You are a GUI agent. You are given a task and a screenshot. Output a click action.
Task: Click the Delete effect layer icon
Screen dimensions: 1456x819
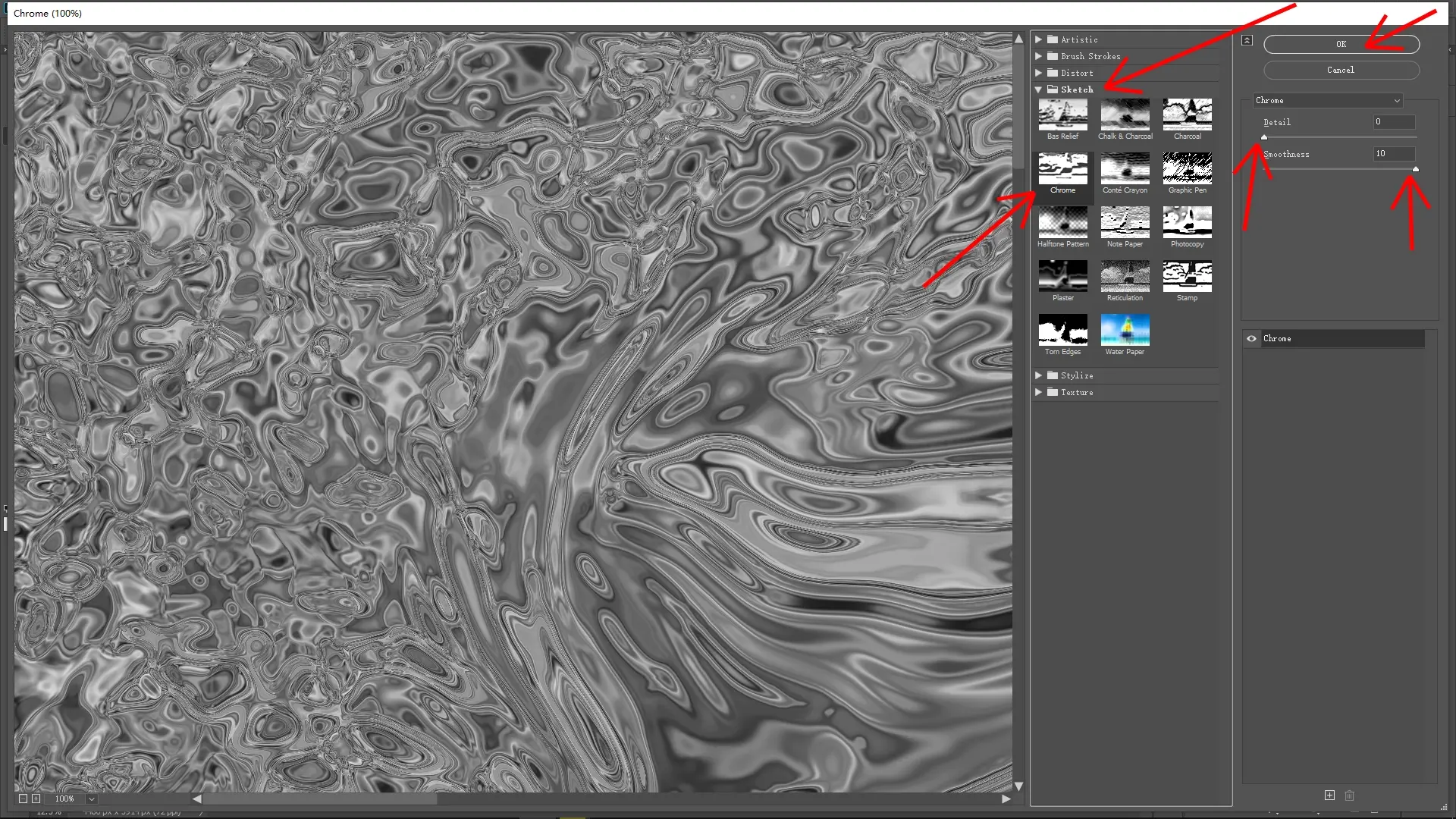(x=1349, y=795)
